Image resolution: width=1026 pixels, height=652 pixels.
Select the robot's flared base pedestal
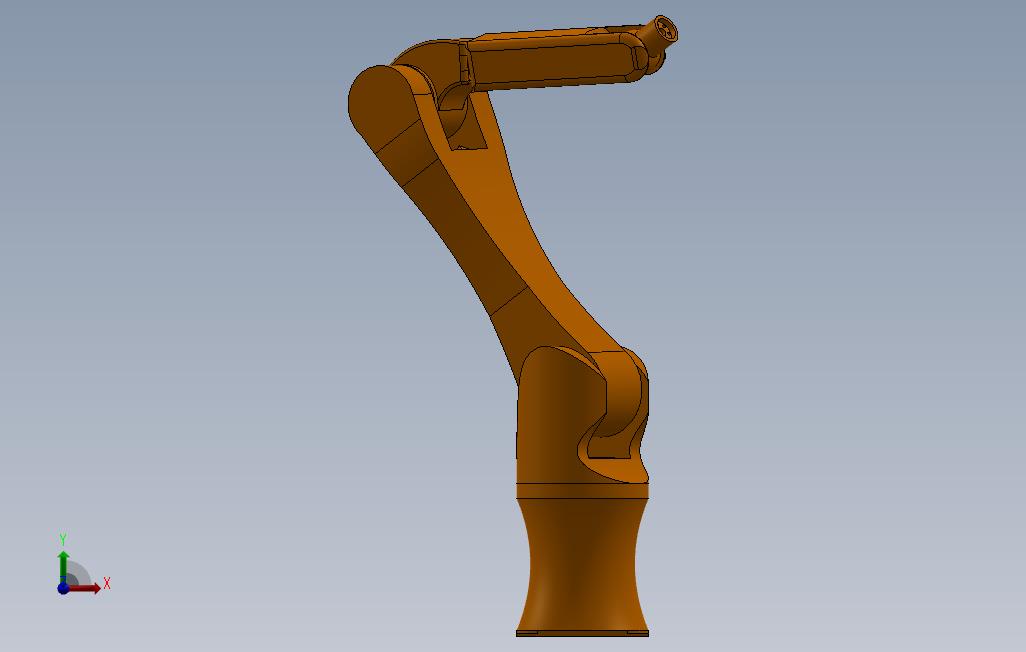tap(582, 566)
